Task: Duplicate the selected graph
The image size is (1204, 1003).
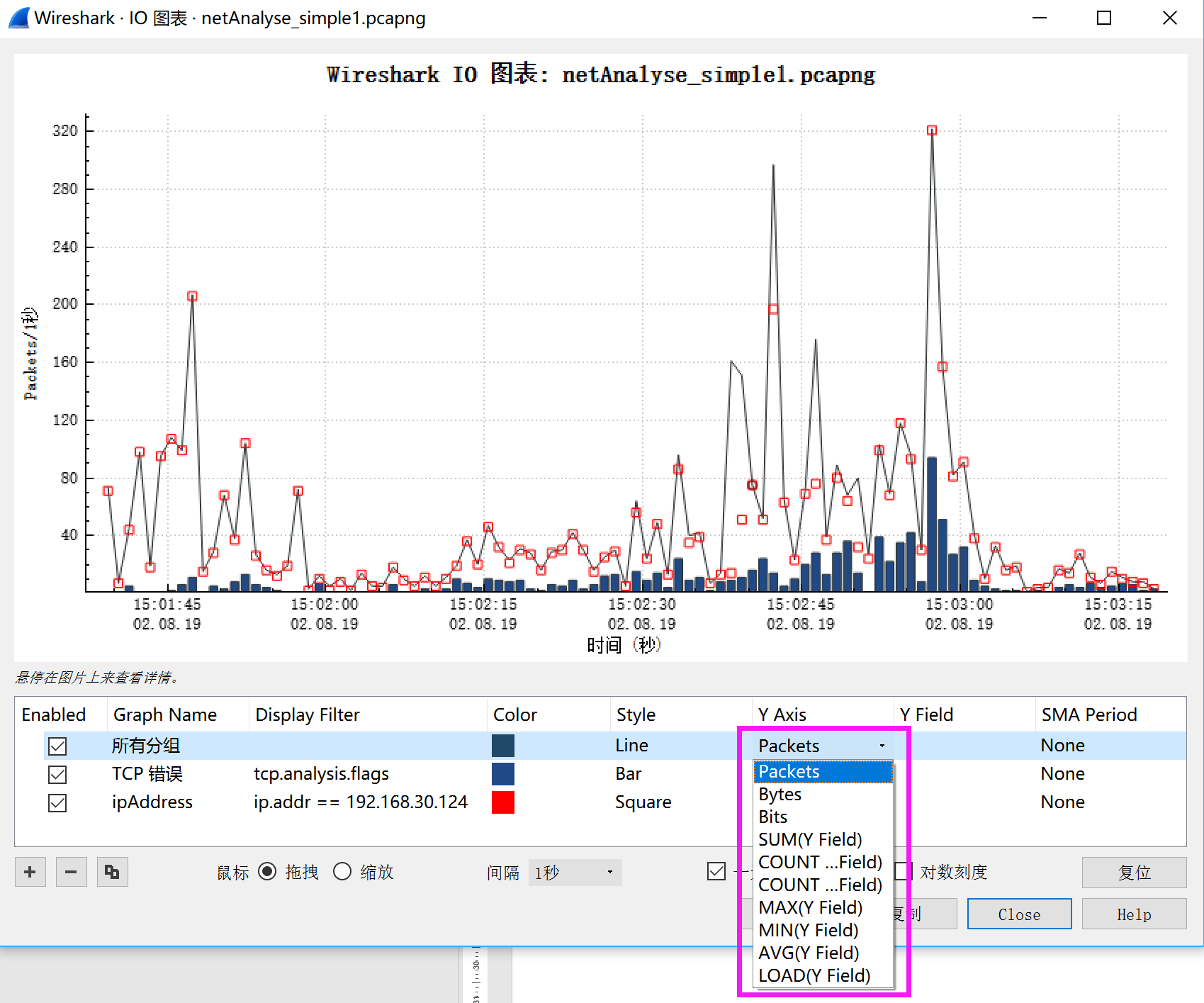Action: click(112, 872)
